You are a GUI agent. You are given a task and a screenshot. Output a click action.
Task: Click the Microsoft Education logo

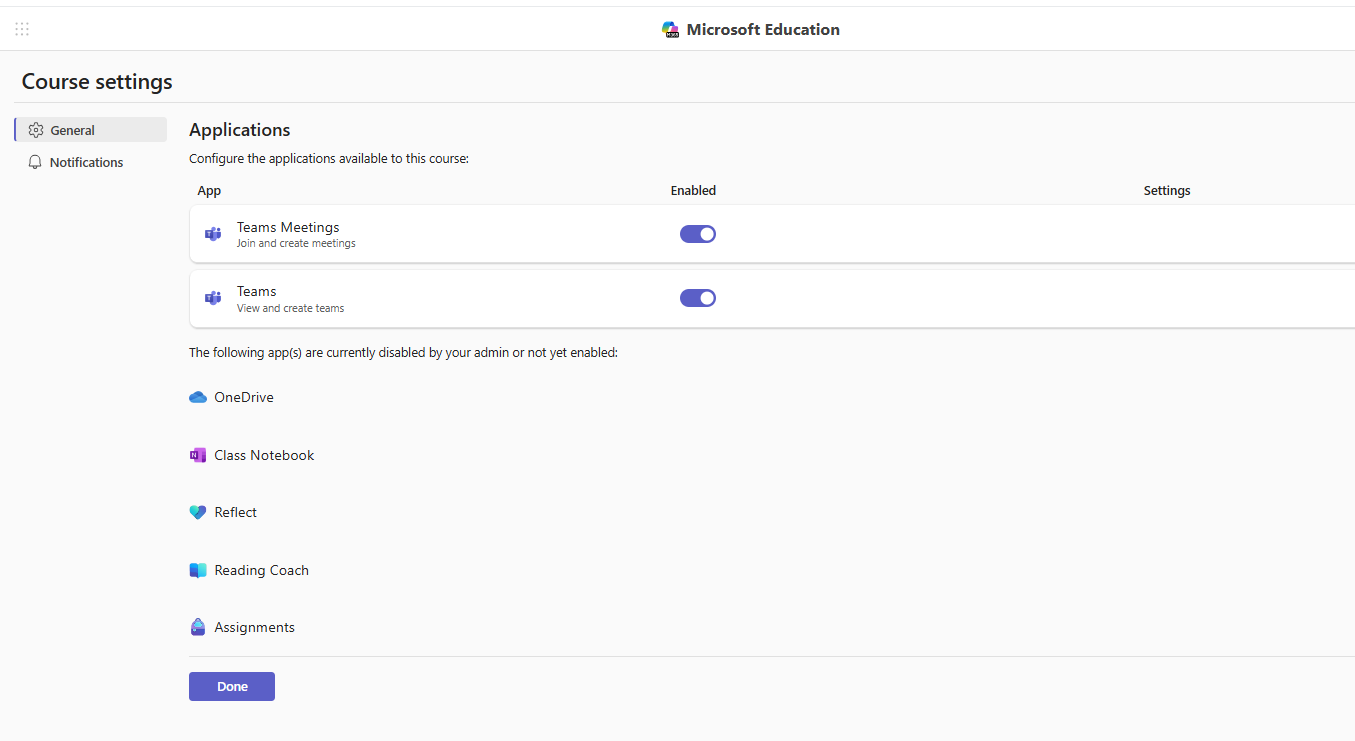point(670,29)
